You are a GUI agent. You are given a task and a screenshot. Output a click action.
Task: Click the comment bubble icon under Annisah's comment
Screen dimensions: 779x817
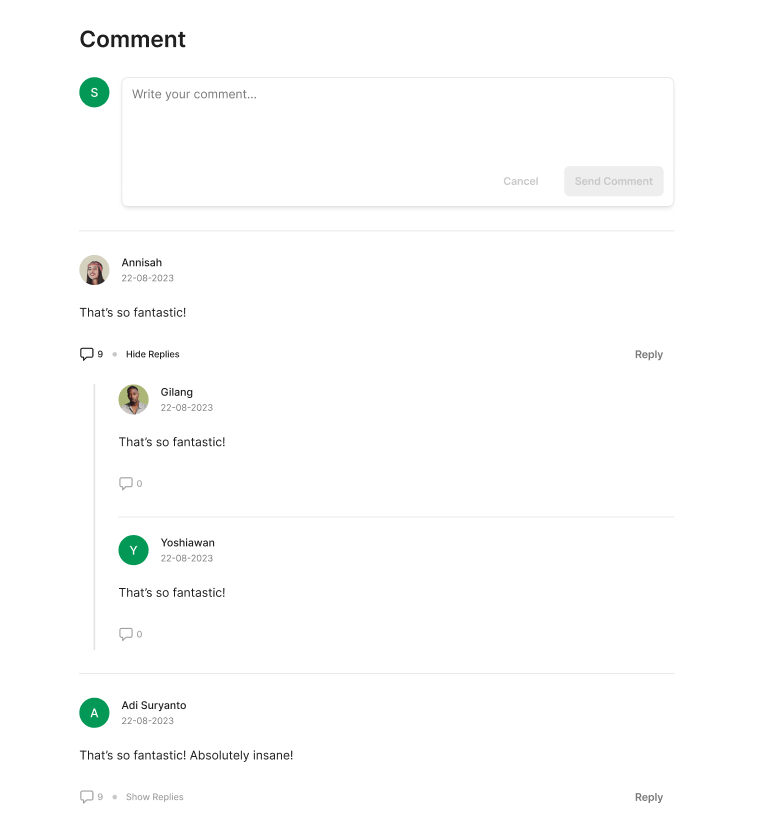point(86,354)
